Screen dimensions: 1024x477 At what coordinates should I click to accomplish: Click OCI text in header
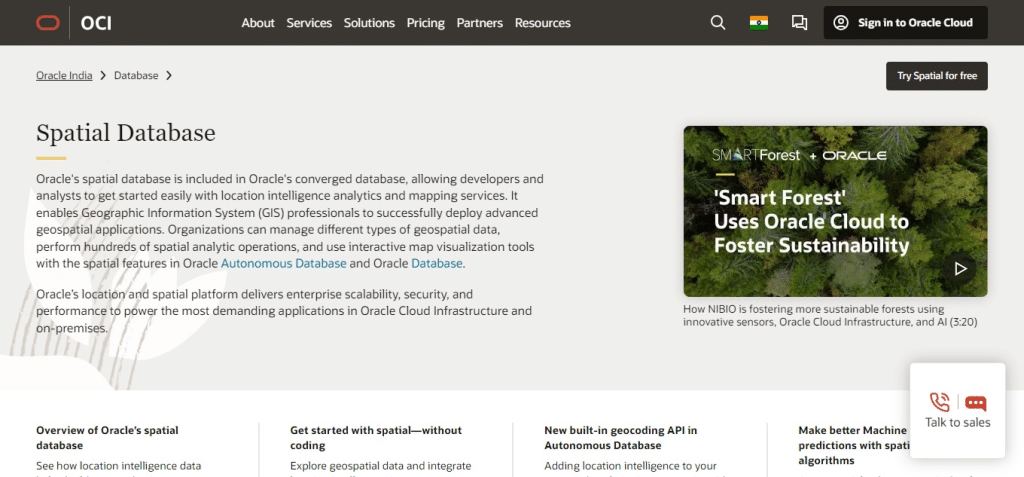(96, 23)
